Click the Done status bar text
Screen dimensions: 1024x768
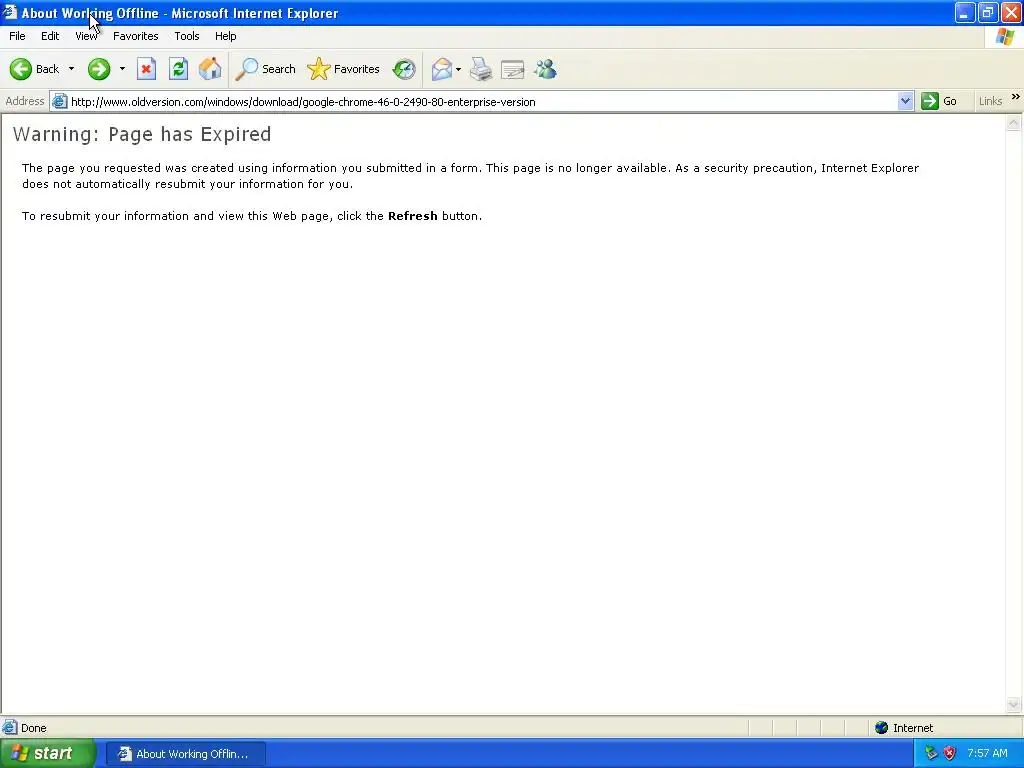pos(33,728)
